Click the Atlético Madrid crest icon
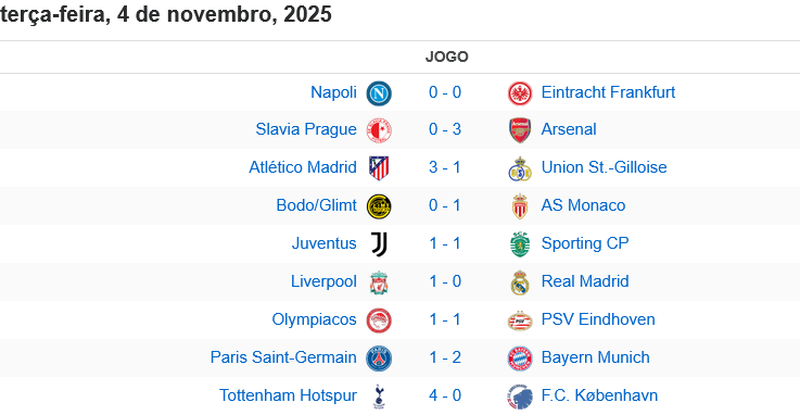Screen dimensions: 800x415 (379, 168)
